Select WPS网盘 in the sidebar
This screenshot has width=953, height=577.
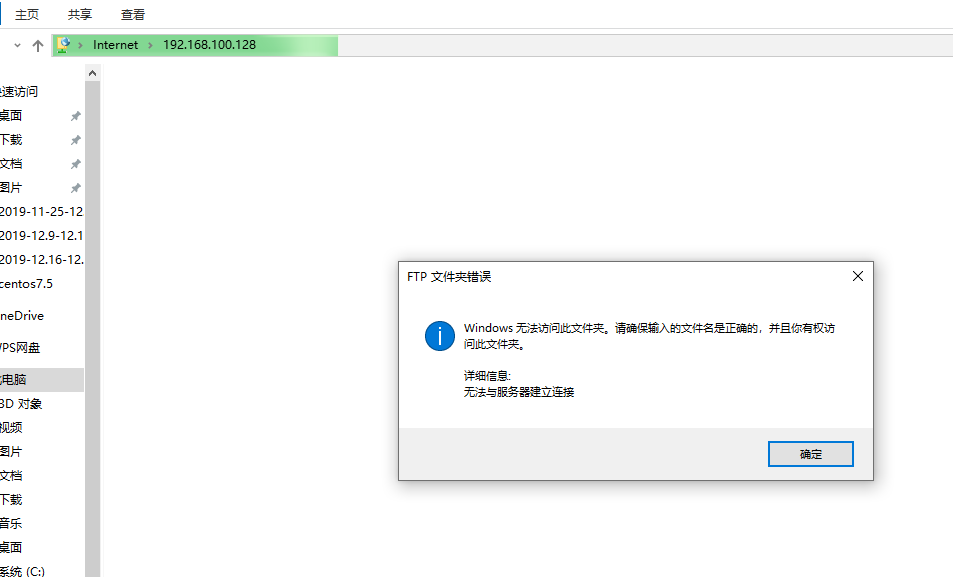(20, 348)
